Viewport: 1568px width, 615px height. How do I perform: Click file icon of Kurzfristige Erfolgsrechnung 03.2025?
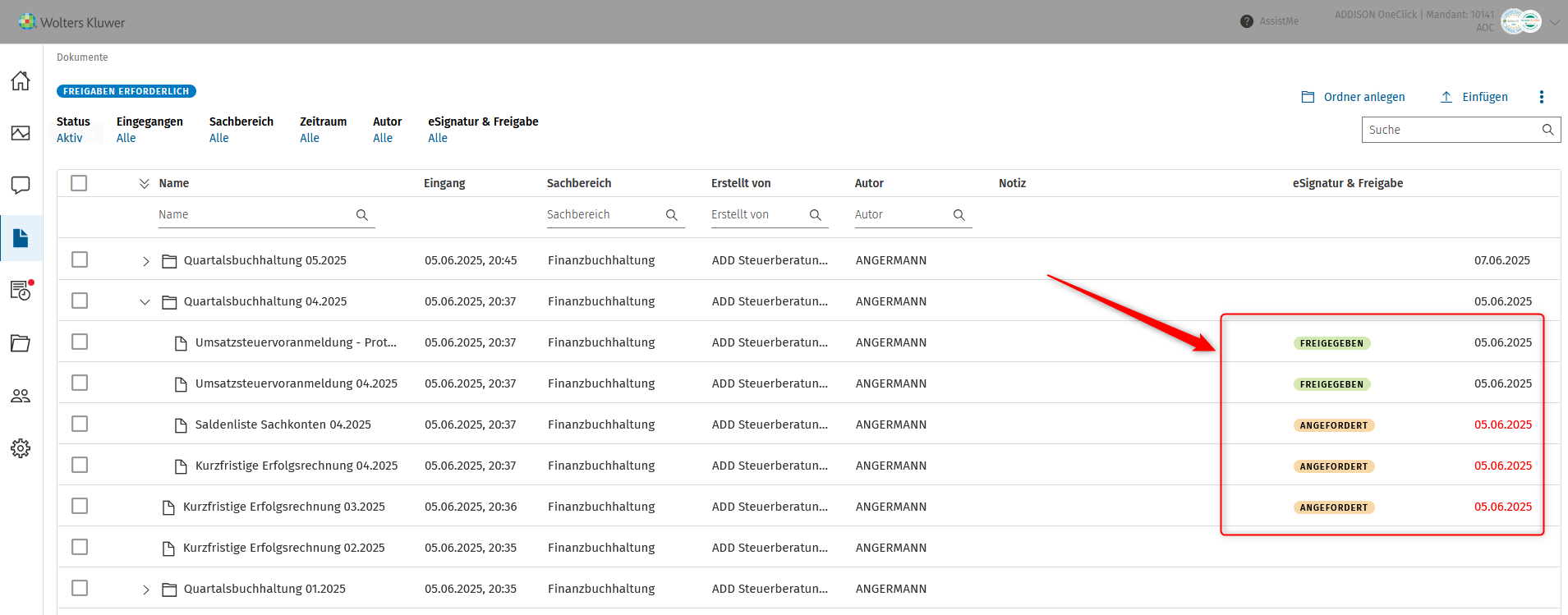[x=169, y=507]
